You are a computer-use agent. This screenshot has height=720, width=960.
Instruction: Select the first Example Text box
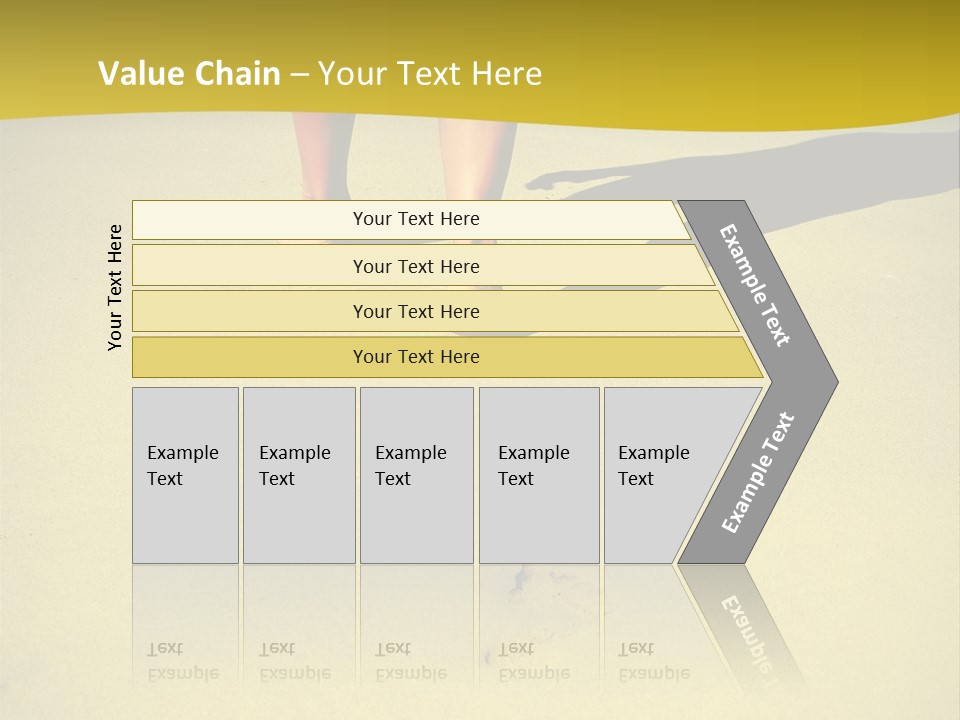pyautogui.click(x=185, y=475)
